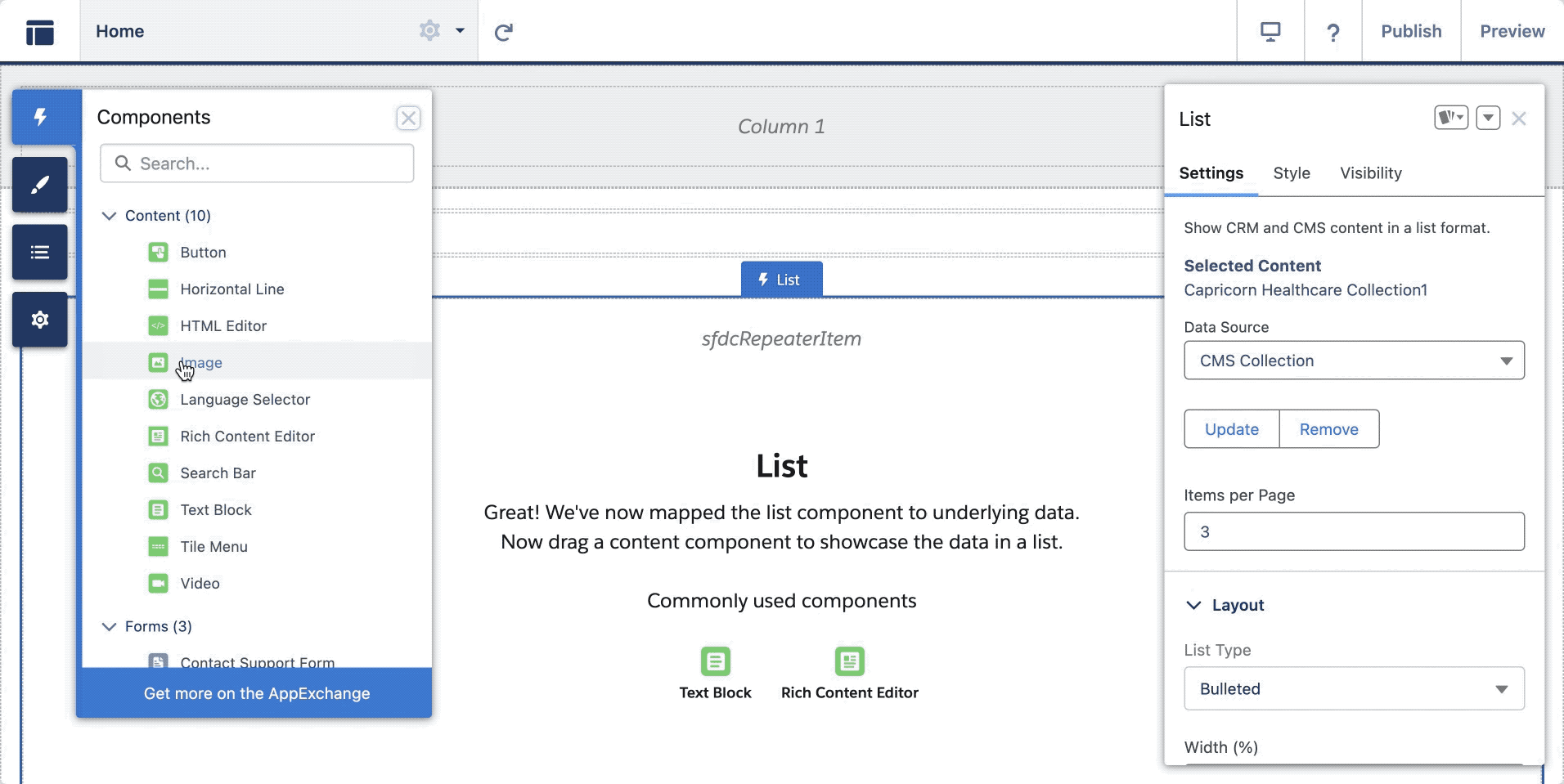1564x784 pixels.
Task: Click the Rich Content Editor icon in canvas
Action: pos(849,662)
